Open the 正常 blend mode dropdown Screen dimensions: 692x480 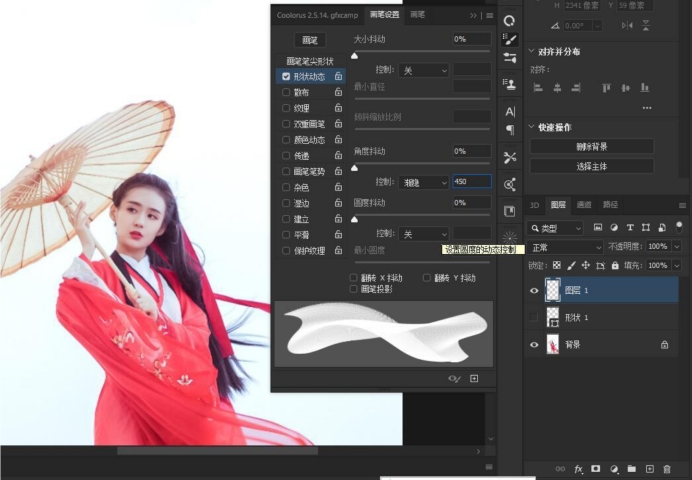click(x=565, y=248)
